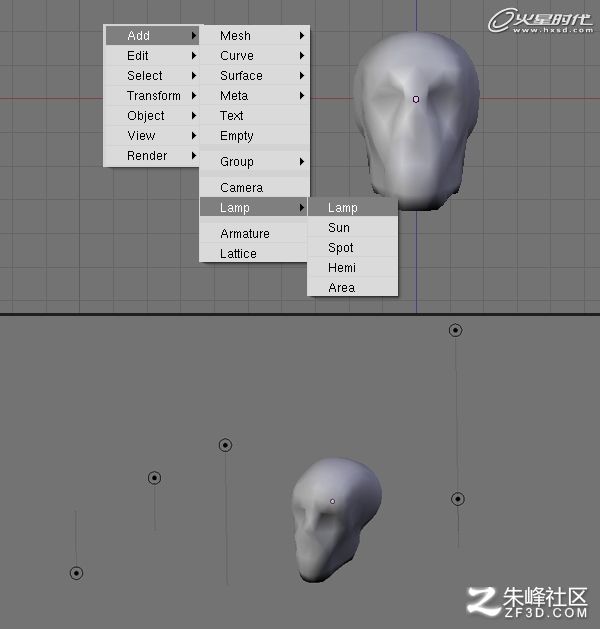
Task: Click the arrow beside Transform
Action: [x=194, y=95]
